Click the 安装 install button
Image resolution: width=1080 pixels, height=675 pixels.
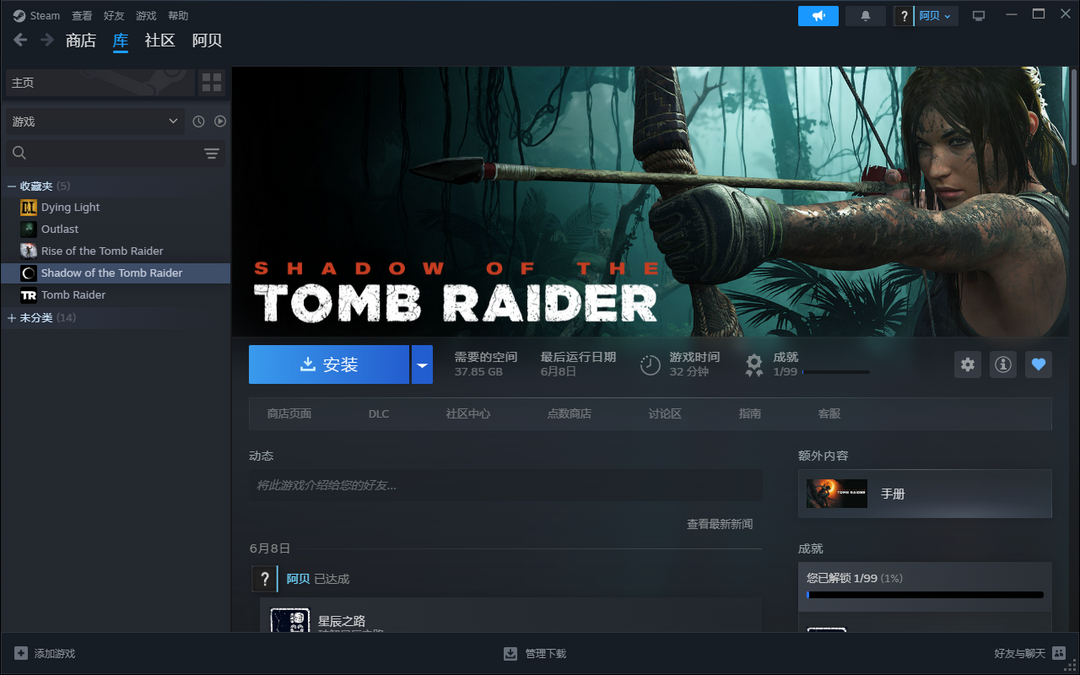329,364
